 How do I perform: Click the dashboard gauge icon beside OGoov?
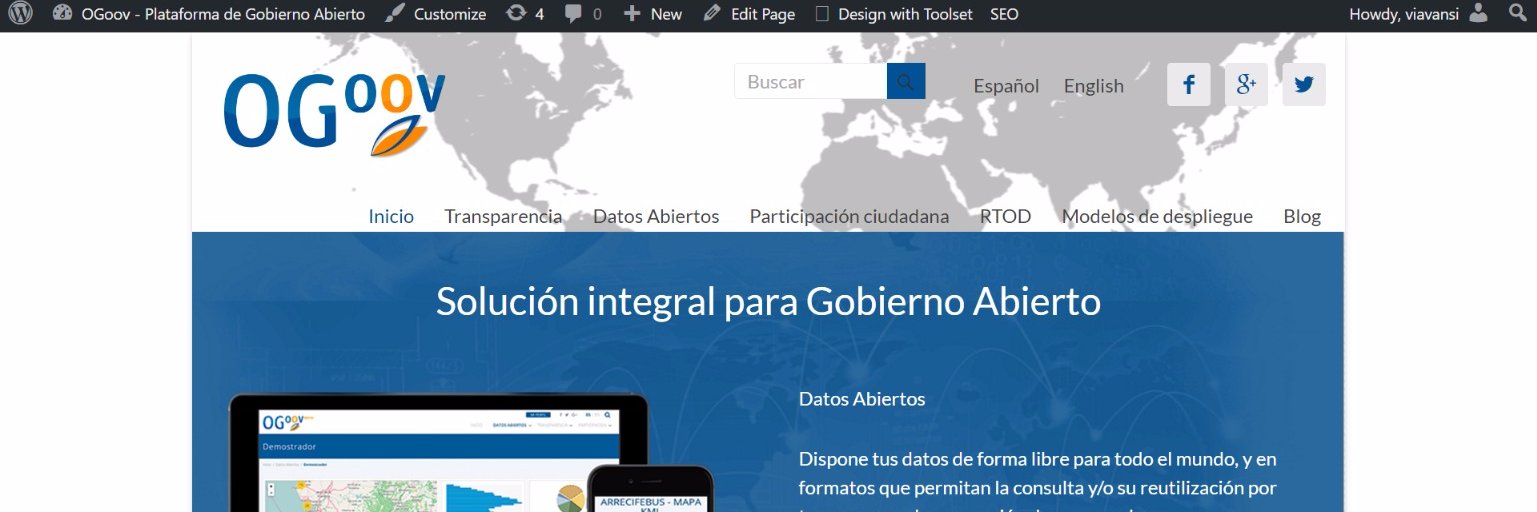(x=62, y=14)
